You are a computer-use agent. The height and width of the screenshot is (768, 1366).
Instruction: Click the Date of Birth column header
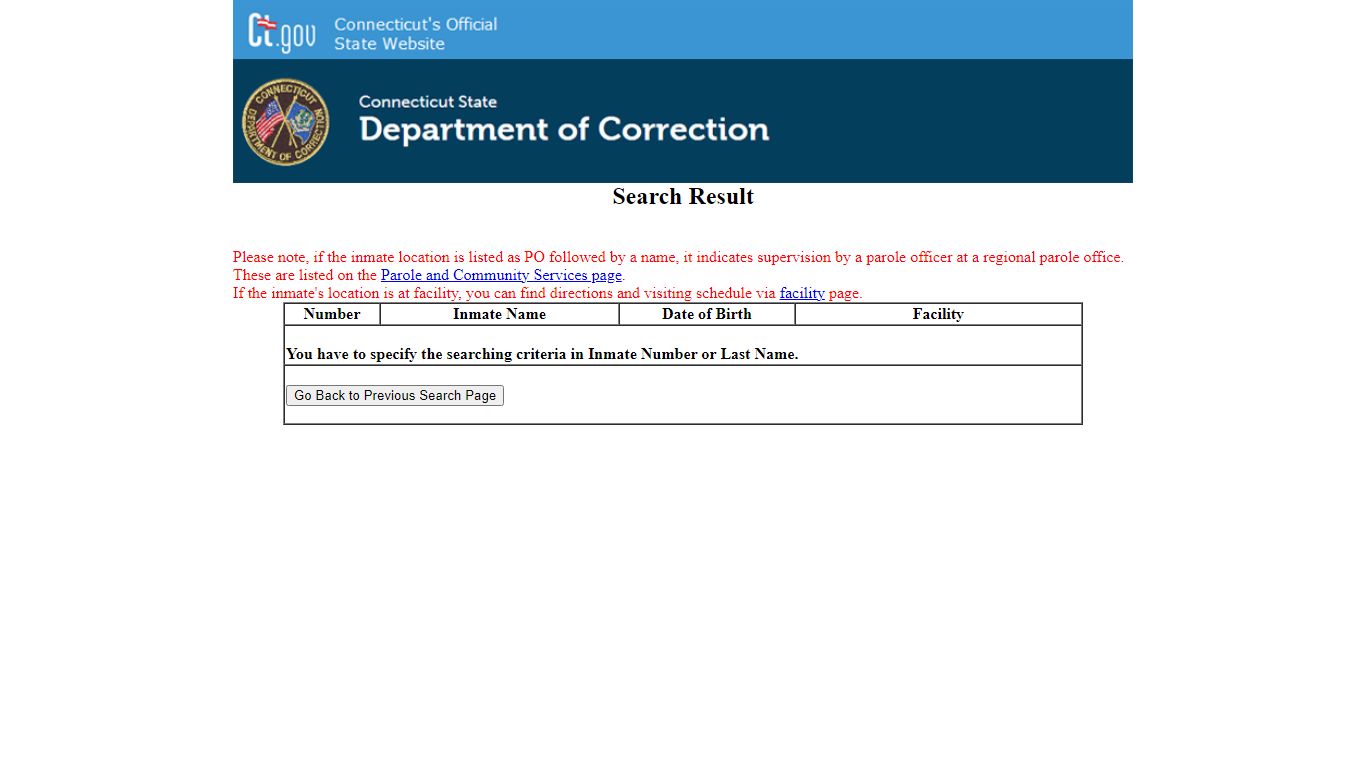pyautogui.click(x=706, y=314)
